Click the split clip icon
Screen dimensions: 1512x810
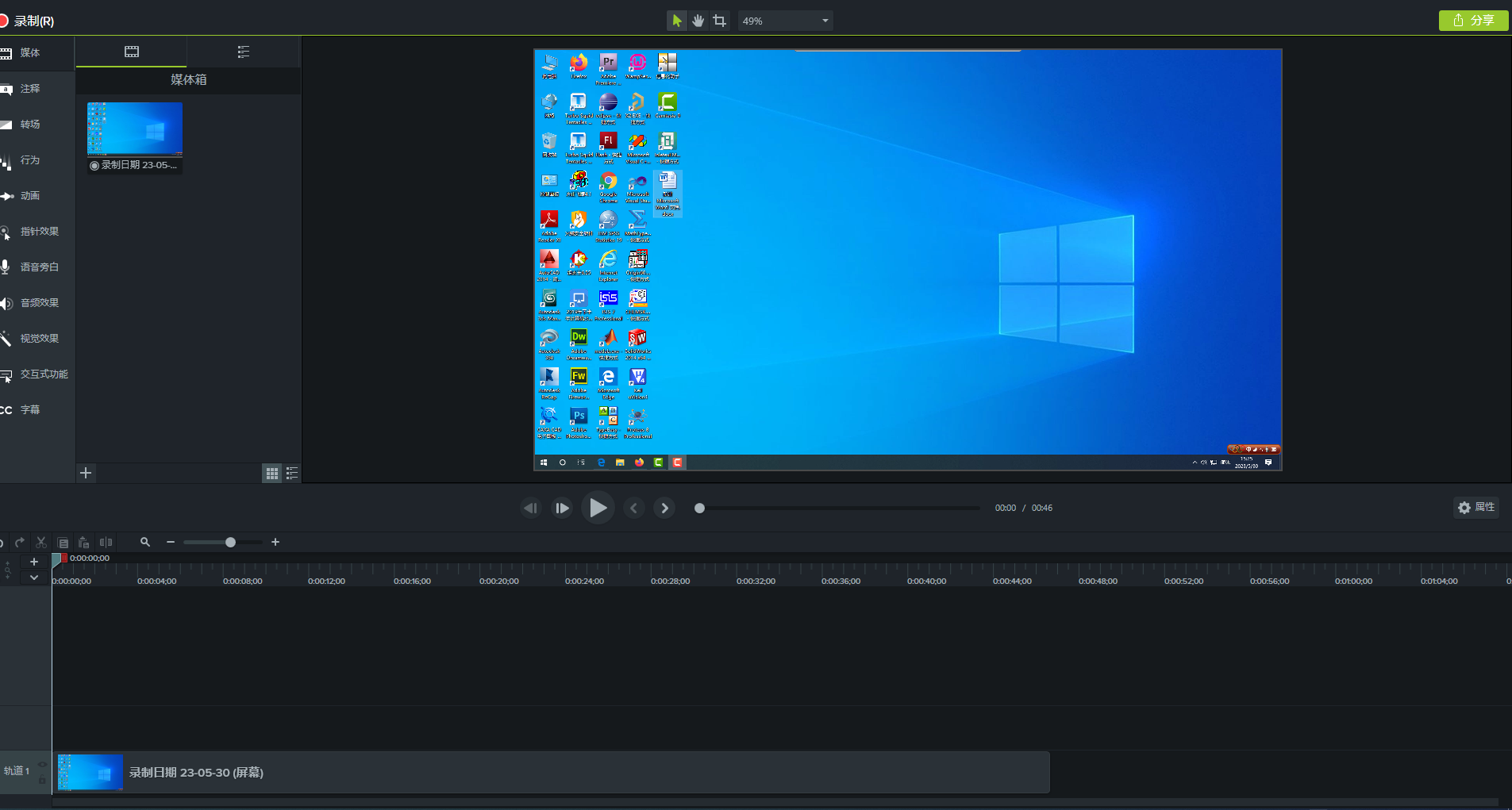coord(106,543)
